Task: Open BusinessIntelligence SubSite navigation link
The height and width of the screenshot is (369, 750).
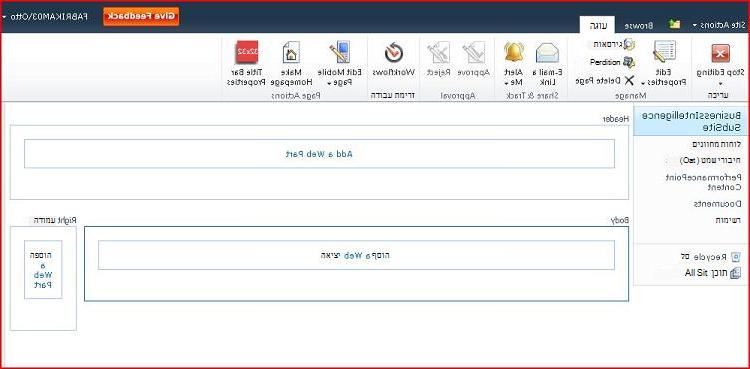Action: pyautogui.click(x=691, y=122)
